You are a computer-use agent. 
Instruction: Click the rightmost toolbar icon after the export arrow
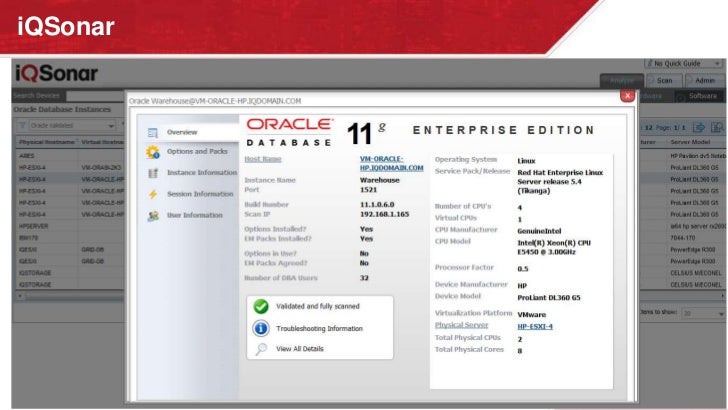coord(718,127)
